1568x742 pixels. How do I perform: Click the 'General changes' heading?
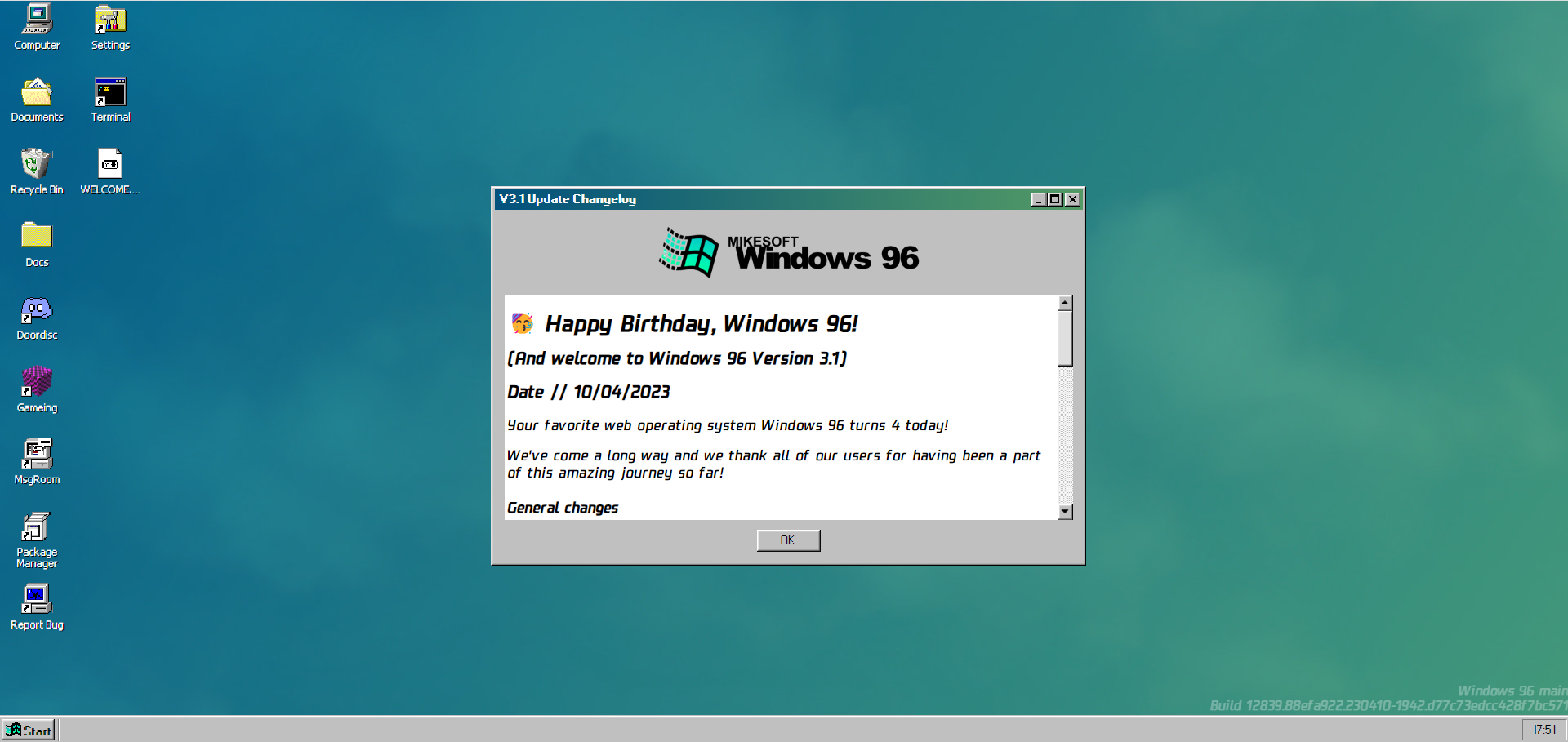(x=563, y=508)
